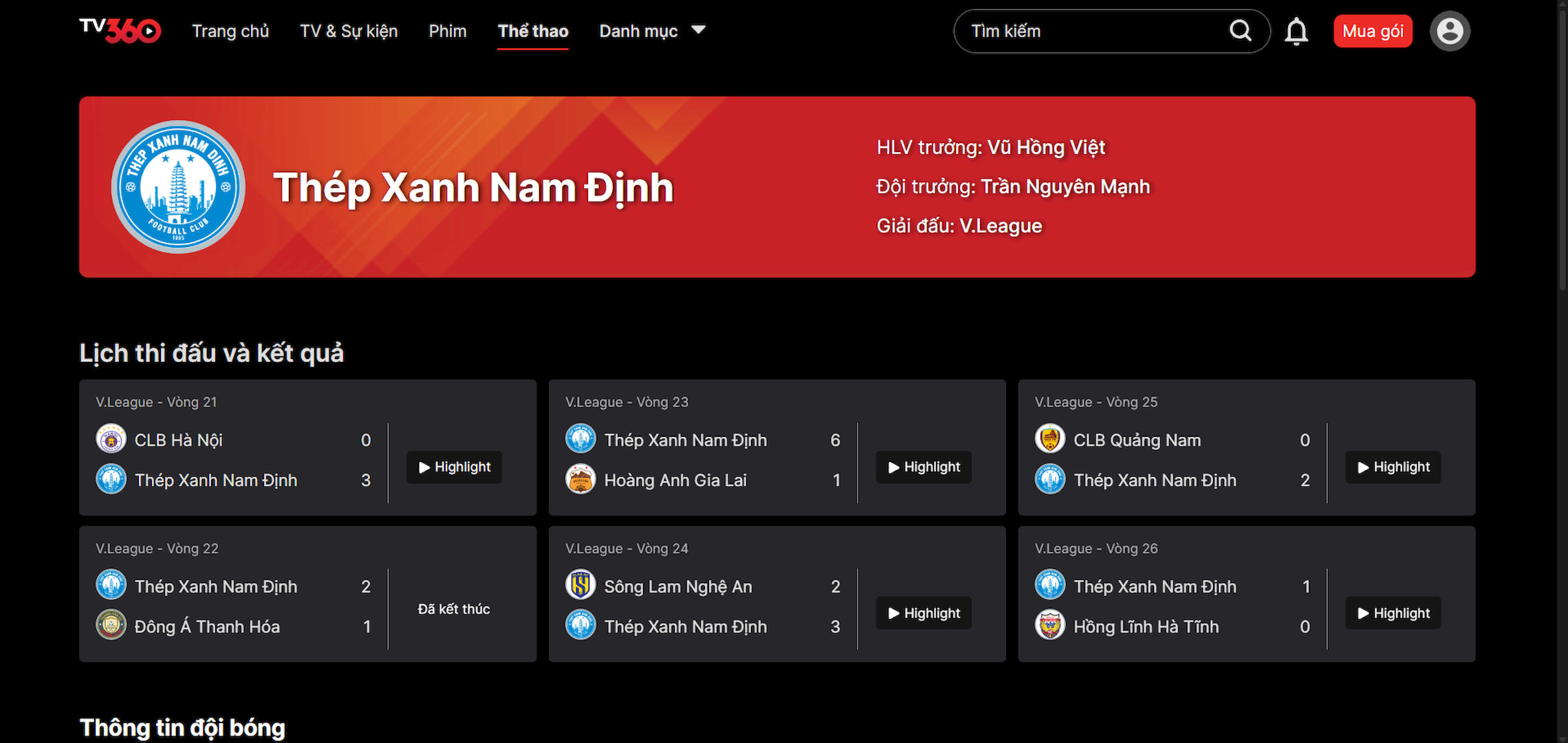The height and width of the screenshot is (743, 1568).
Task: Click 'Hồng Lĩnh Hà Tĩnh' team name
Action: click(1146, 627)
